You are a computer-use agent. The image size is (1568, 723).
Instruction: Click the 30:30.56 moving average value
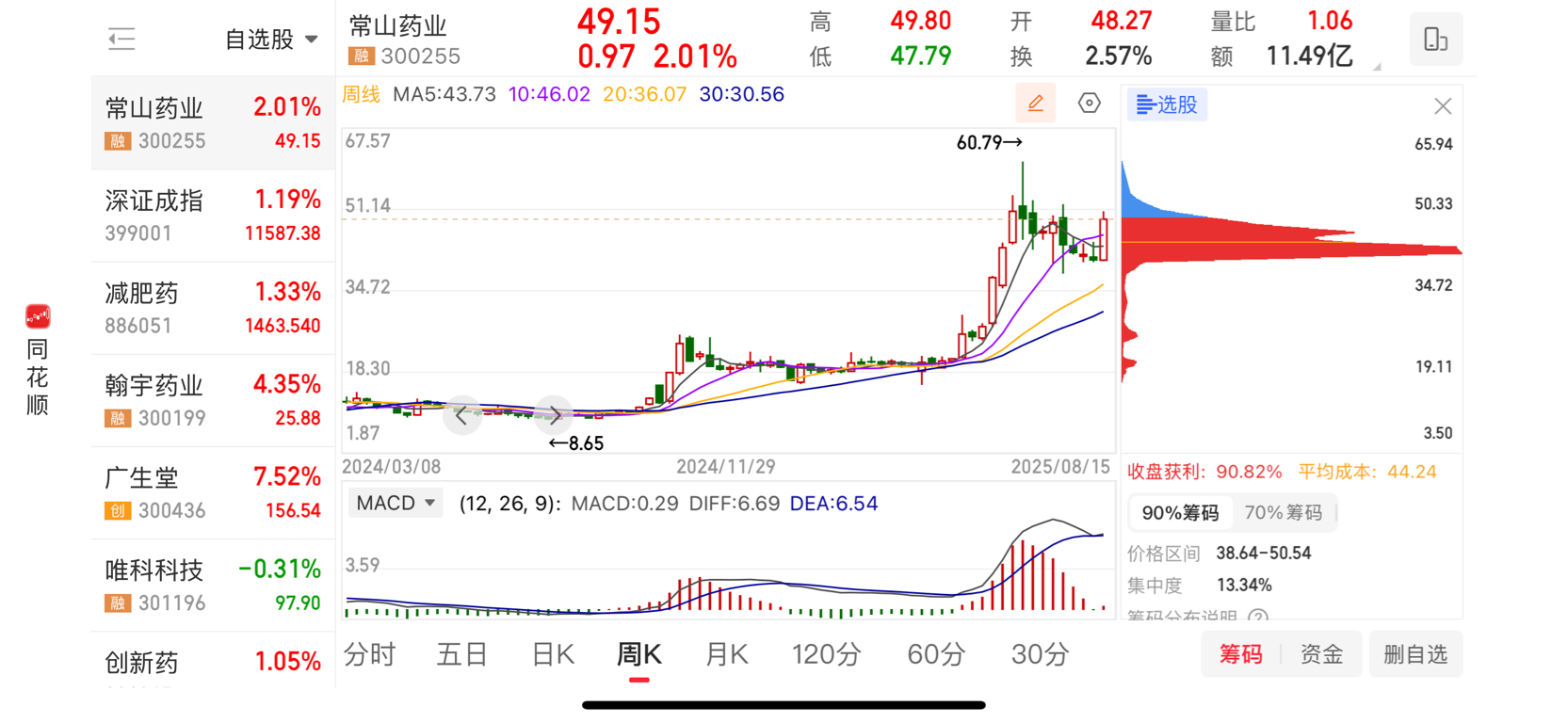click(x=742, y=94)
